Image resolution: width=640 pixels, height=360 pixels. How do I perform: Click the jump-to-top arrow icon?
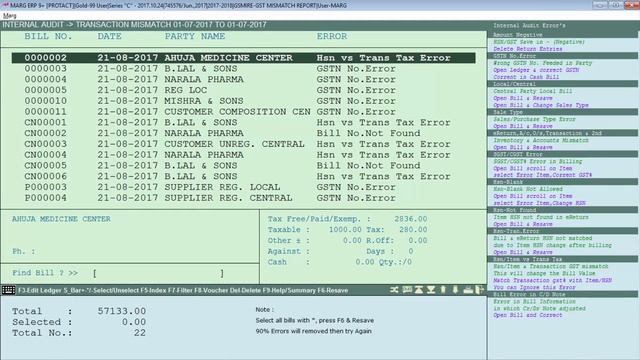coord(419,290)
